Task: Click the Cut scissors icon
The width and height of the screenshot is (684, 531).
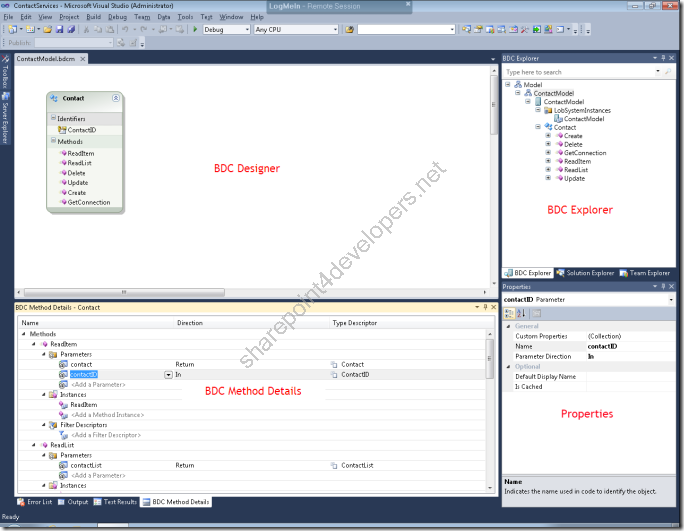Action: coord(86,29)
